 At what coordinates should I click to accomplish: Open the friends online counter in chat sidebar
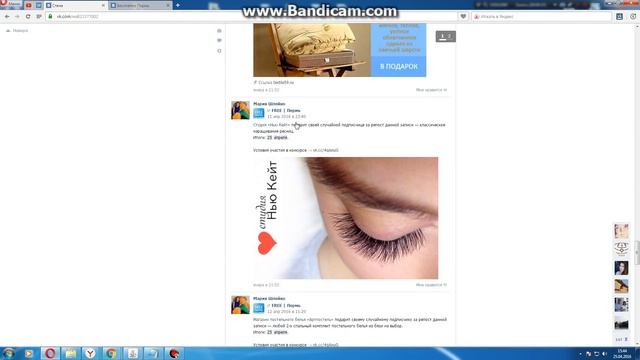coord(622,339)
